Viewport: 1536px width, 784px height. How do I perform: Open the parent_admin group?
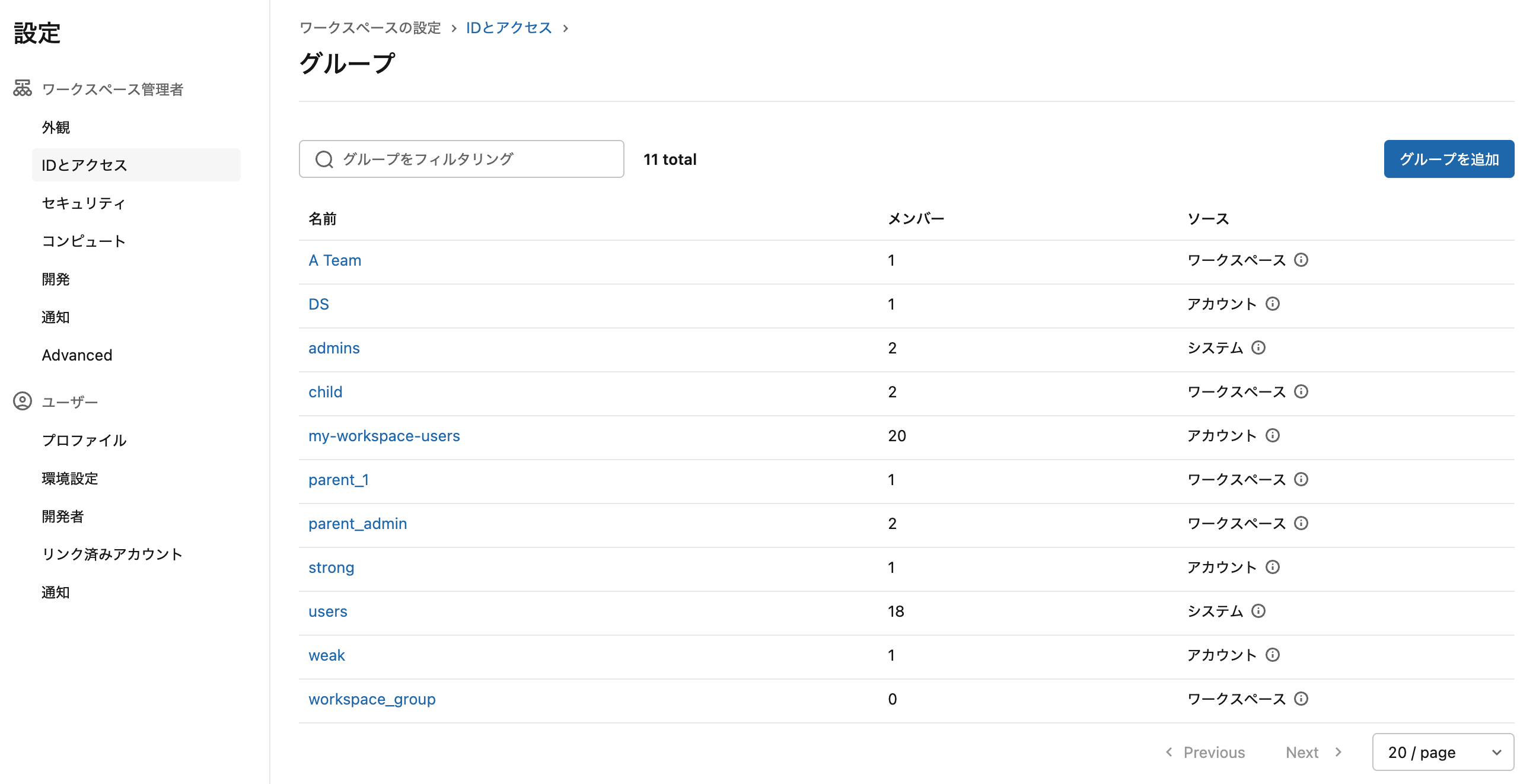(x=357, y=523)
